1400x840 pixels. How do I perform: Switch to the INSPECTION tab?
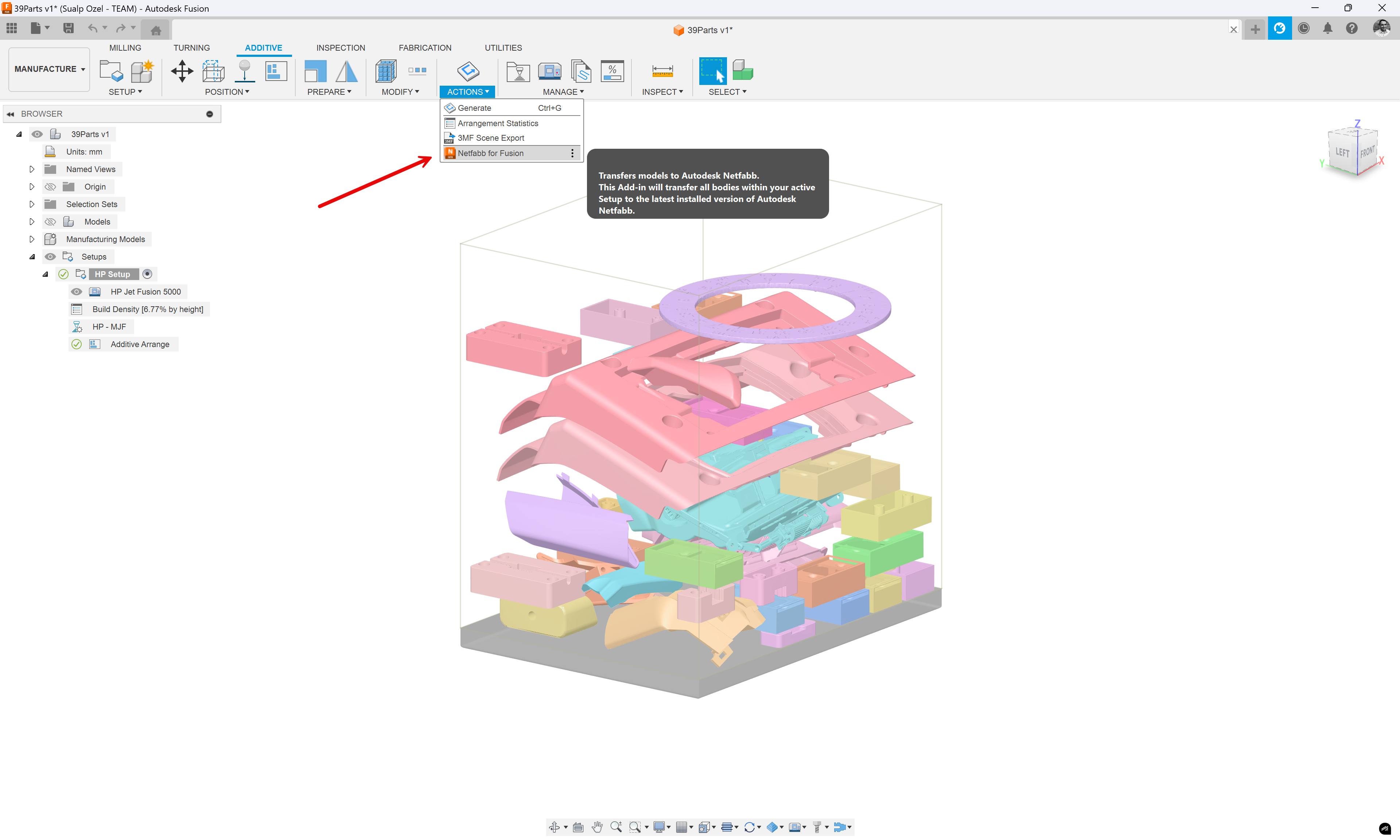point(340,47)
